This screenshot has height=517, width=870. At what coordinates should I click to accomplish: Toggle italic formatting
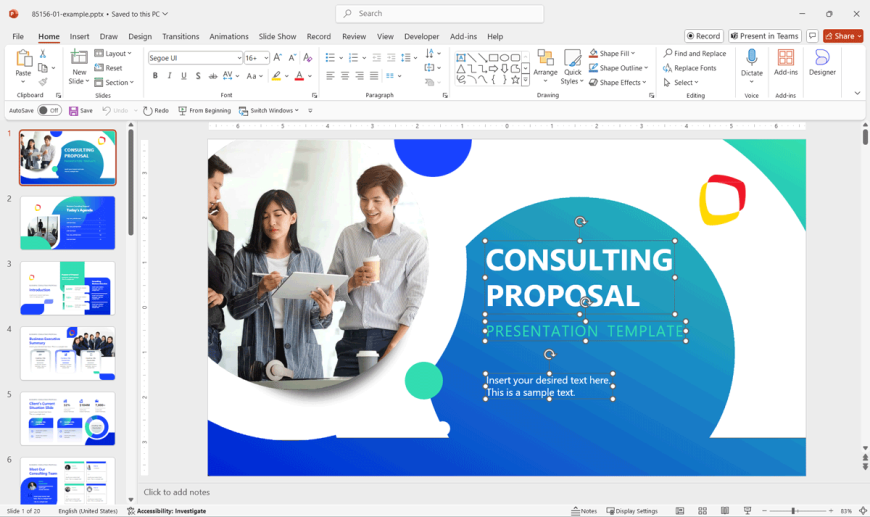169,75
